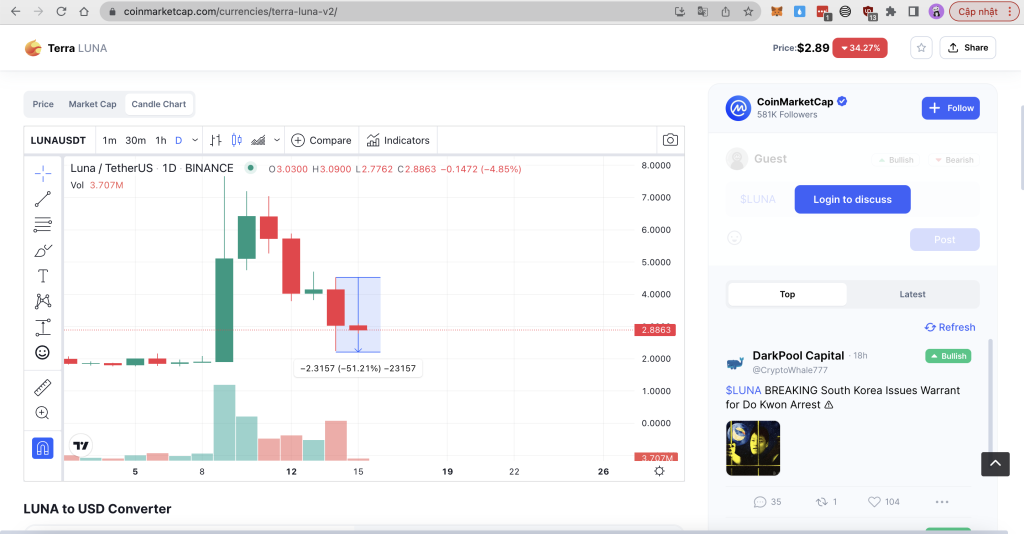The height and width of the screenshot is (534, 1024).
Task: Select the bars chart style icon
Action: click(216, 140)
